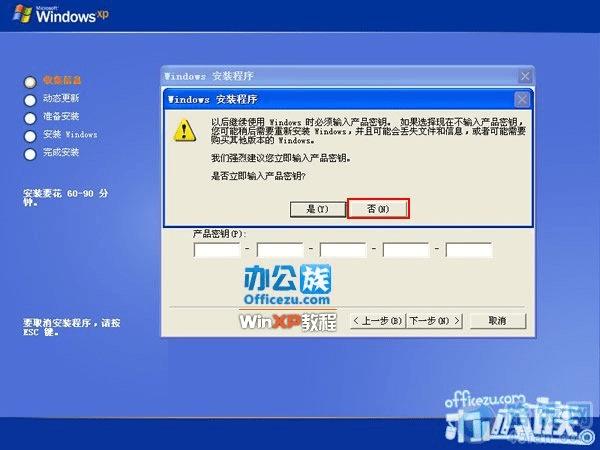
Task: Click the 要取消安装程序,请按 ESC 键 text
Action: [72, 327]
